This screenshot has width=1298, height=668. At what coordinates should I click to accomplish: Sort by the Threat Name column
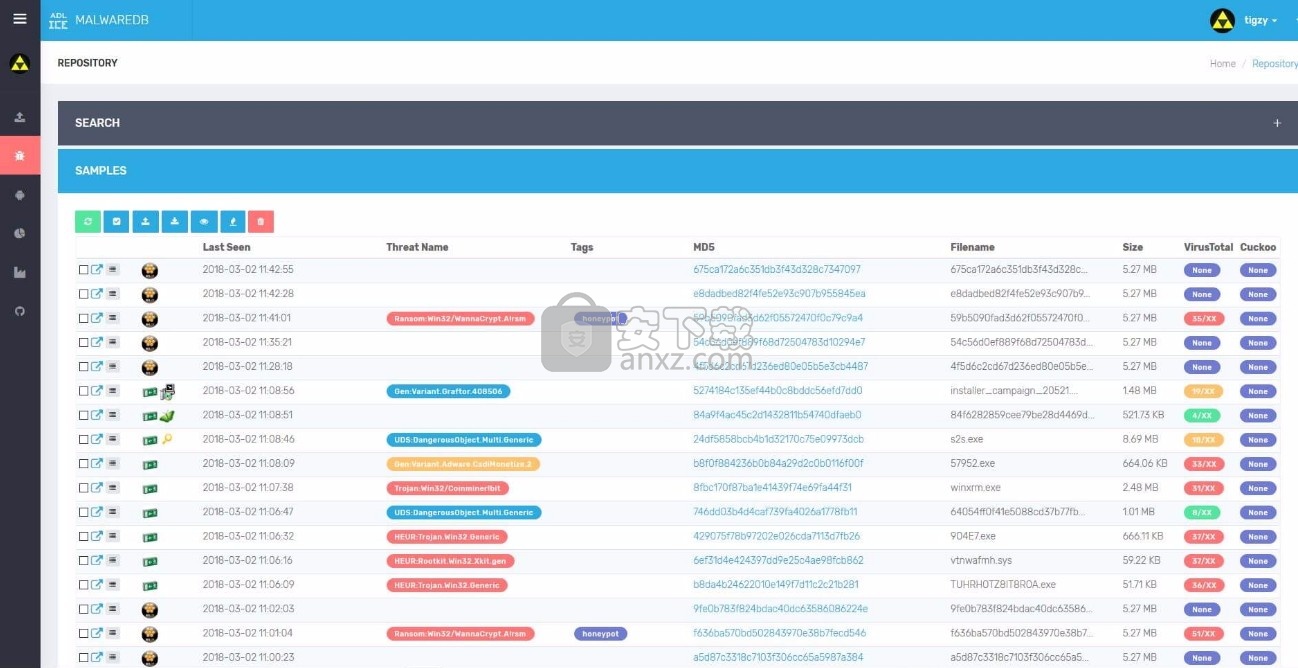pos(417,247)
